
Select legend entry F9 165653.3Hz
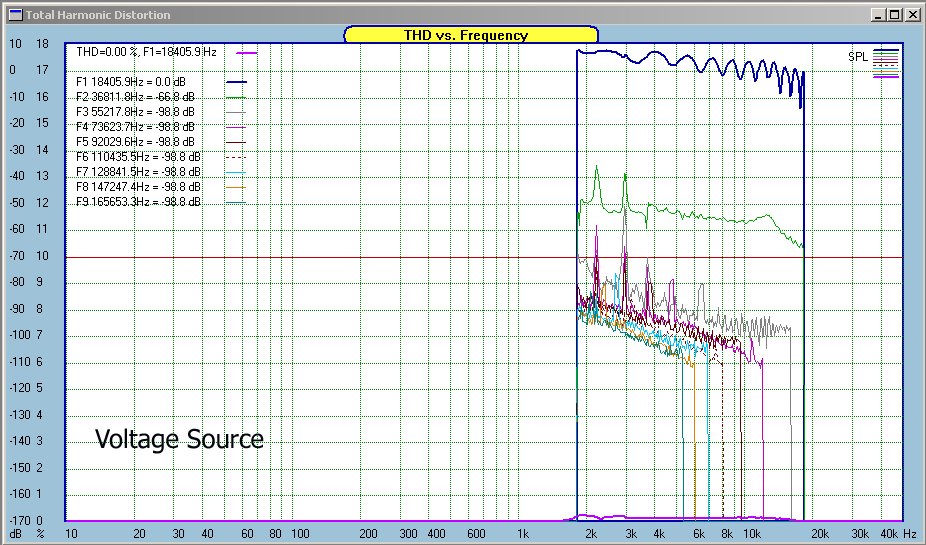[x=138, y=202]
